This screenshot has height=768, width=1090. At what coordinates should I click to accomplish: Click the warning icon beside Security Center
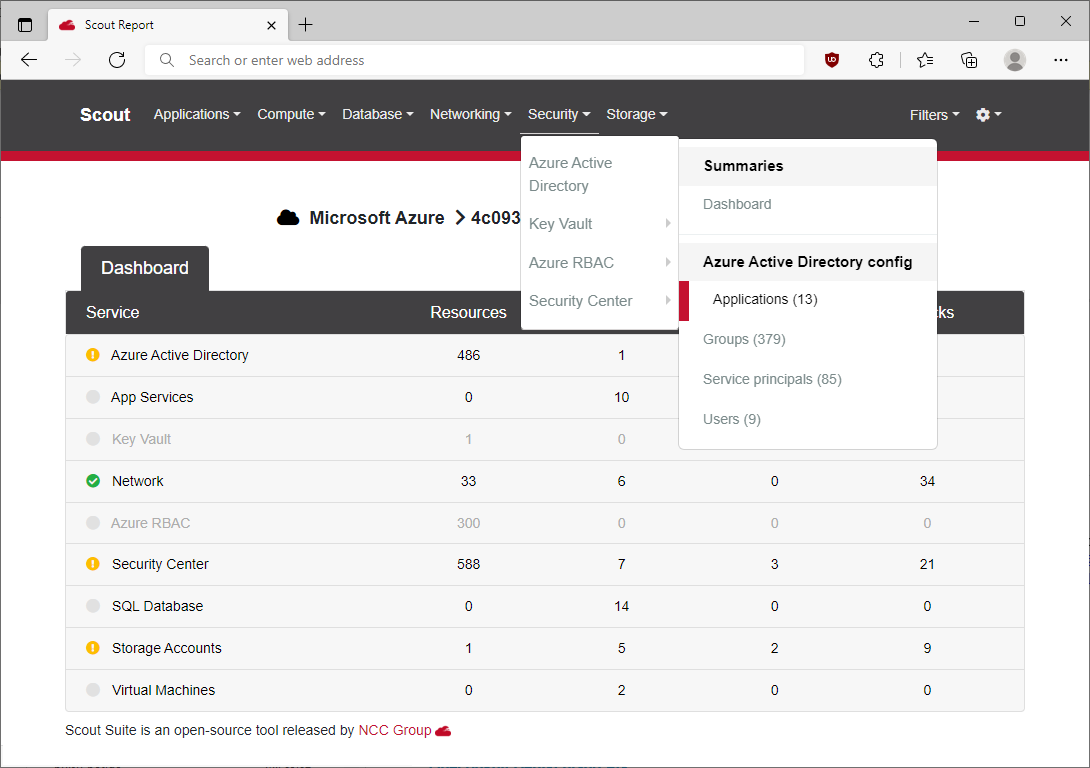point(92,564)
